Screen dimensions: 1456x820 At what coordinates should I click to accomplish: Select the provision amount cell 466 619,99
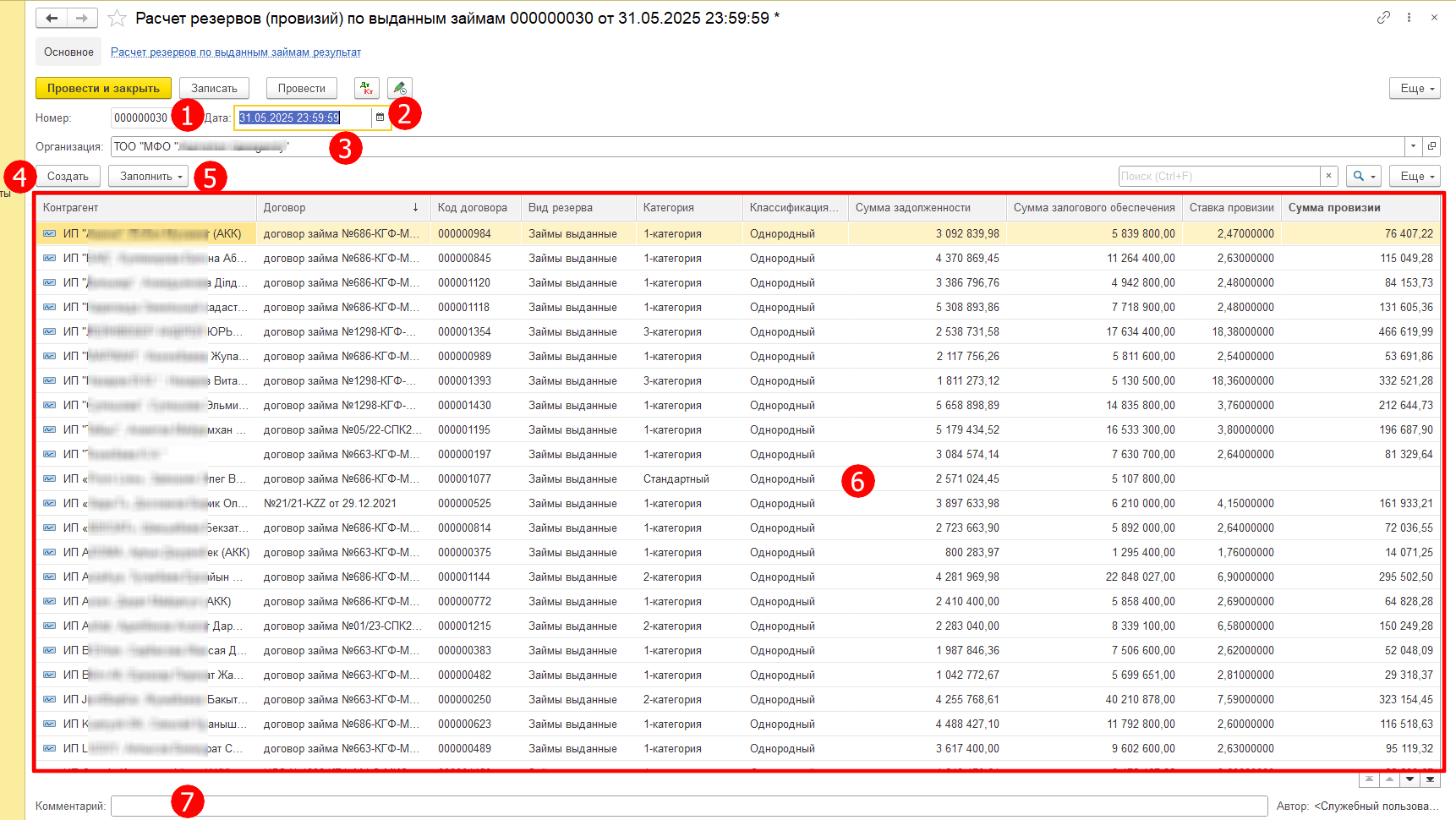pos(1360,331)
